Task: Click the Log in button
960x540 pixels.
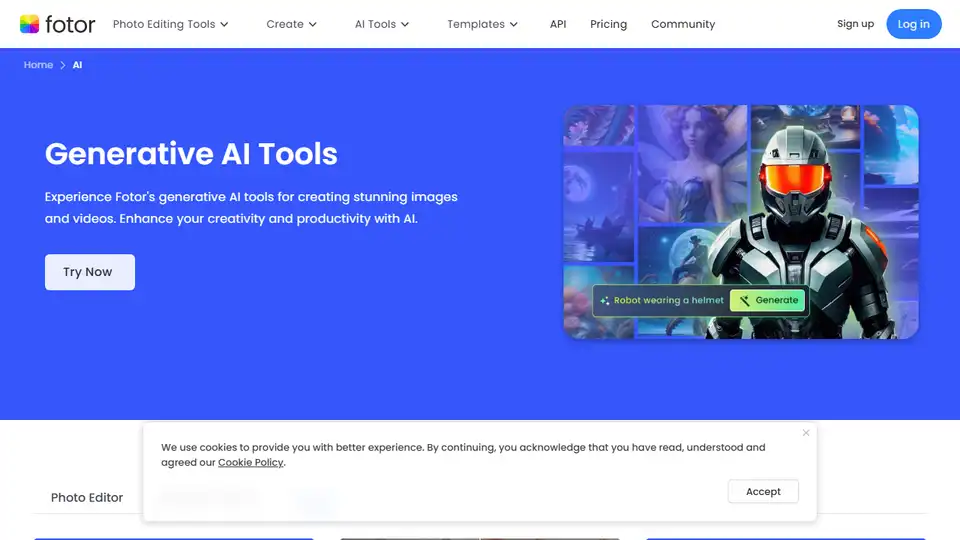Action: [x=913, y=24]
